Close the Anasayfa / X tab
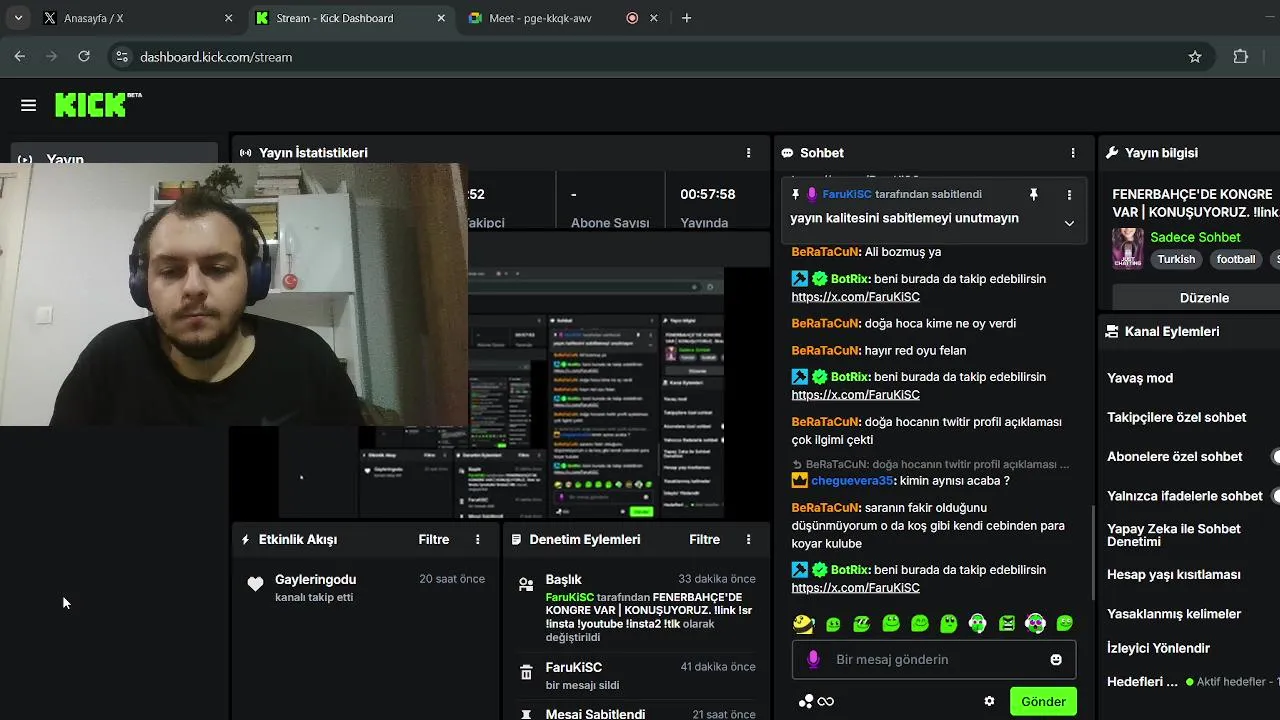The height and width of the screenshot is (720, 1280). [228, 18]
